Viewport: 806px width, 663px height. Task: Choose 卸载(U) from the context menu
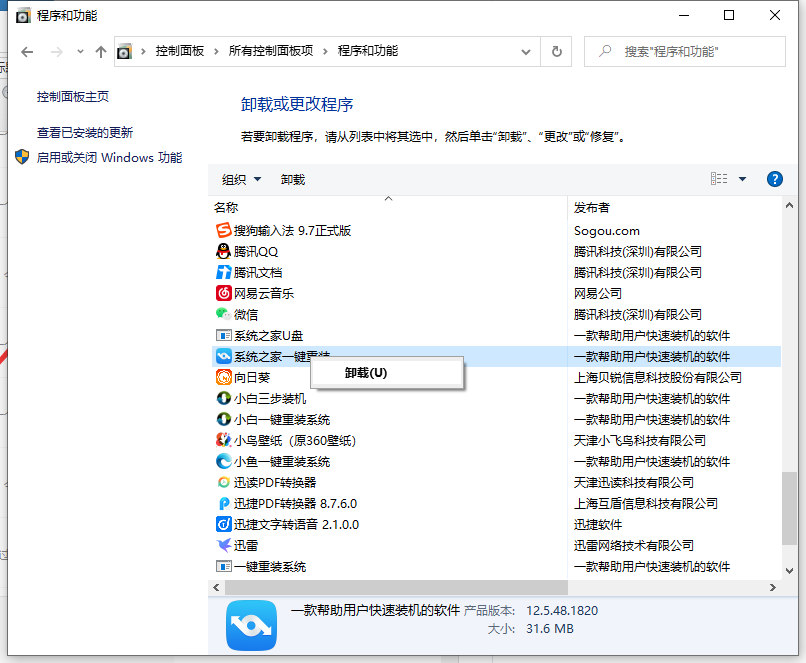tap(366, 373)
